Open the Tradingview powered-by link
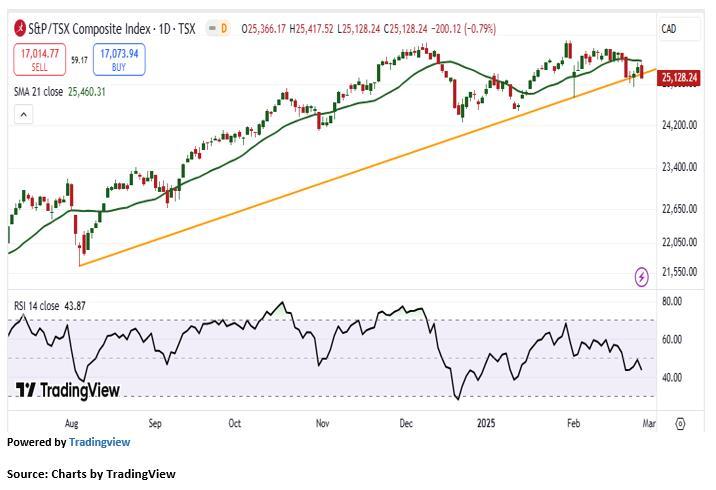 coord(99,441)
